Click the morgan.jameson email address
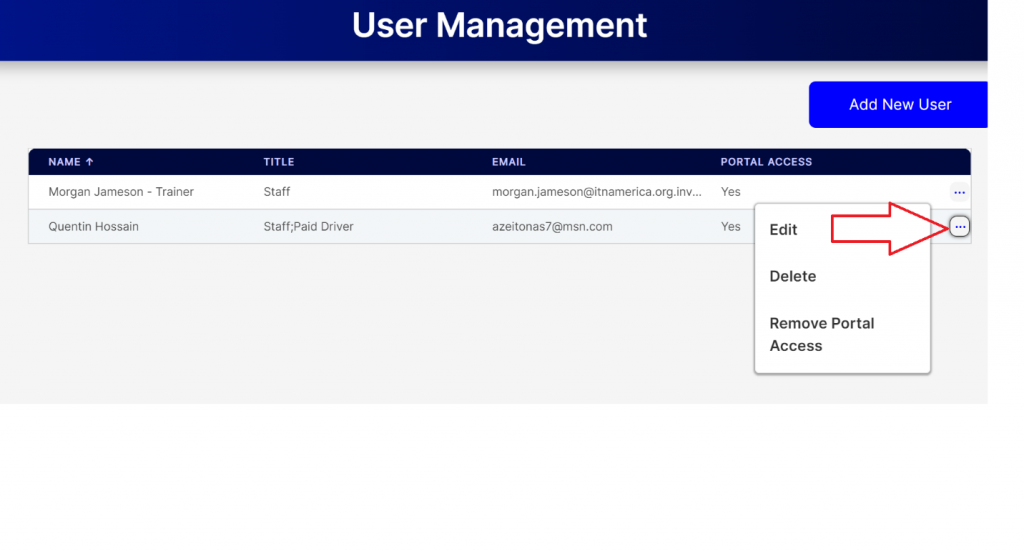The width and height of the screenshot is (1024, 551). point(597,192)
